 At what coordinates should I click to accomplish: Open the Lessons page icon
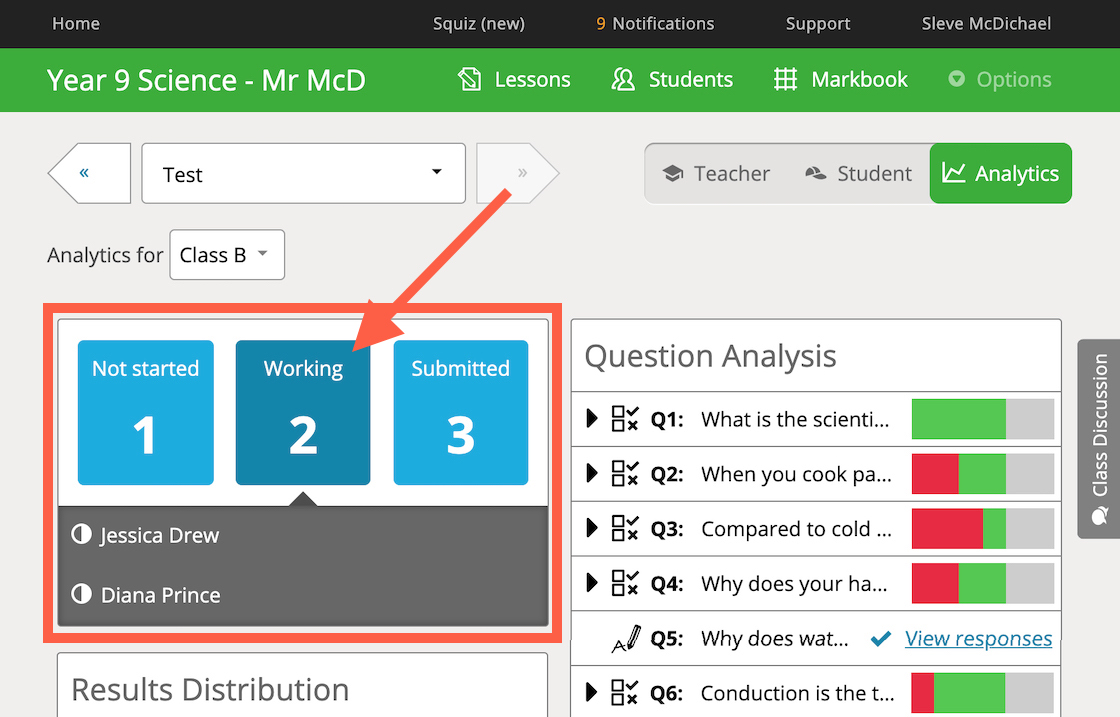coord(469,79)
